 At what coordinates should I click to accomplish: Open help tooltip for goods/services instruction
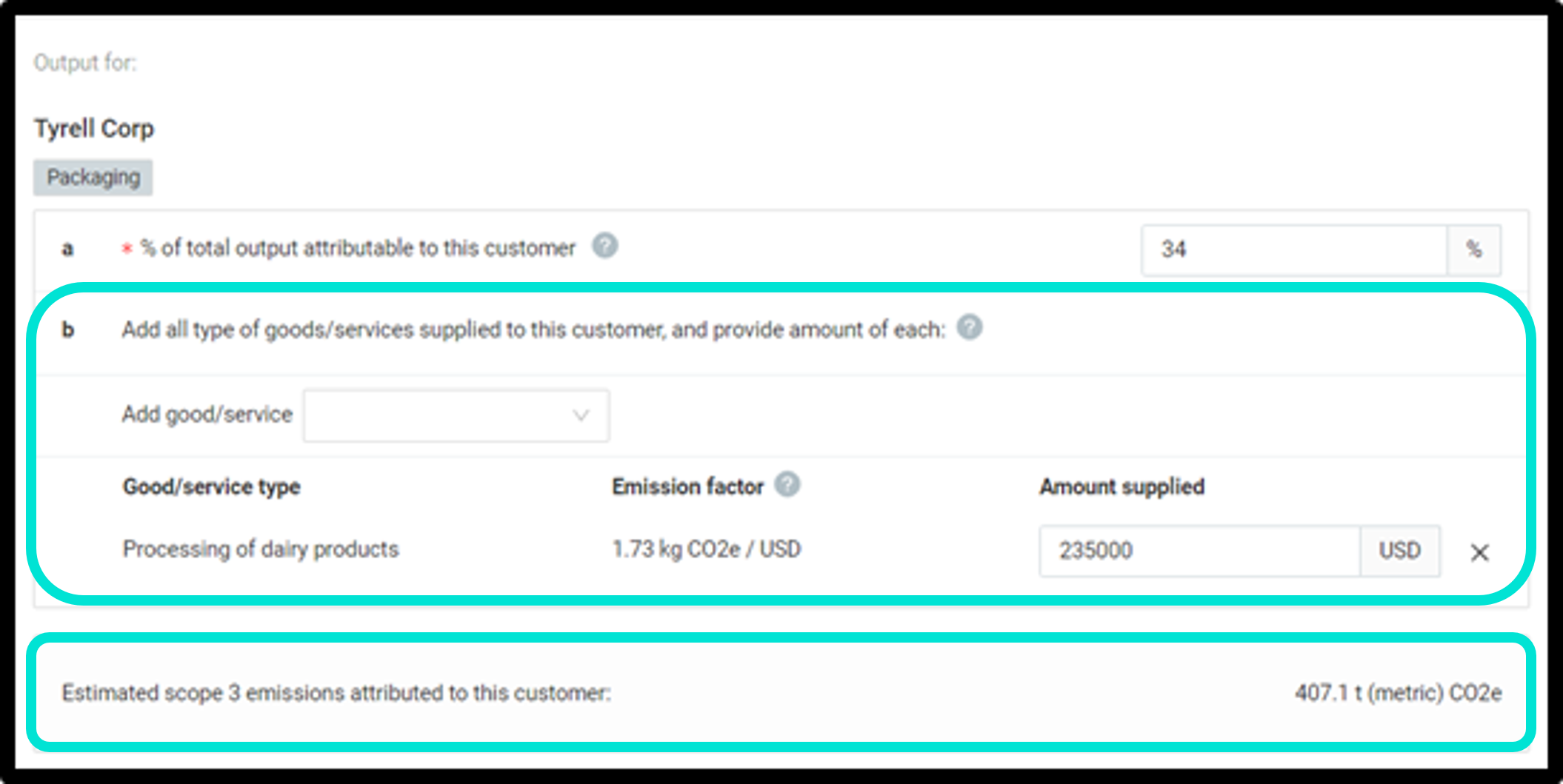(x=969, y=327)
